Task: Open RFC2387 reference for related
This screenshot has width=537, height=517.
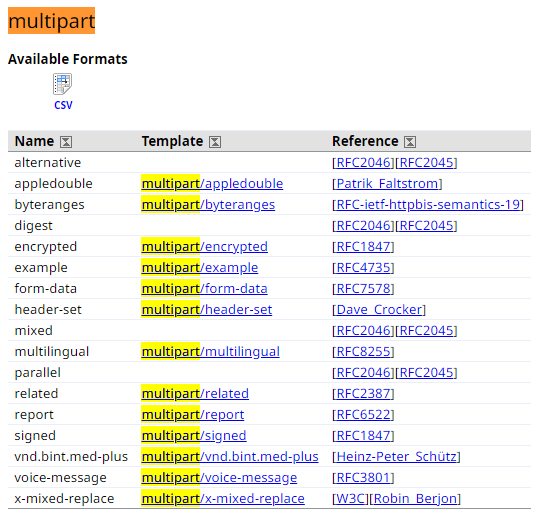Action: [x=363, y=394]
